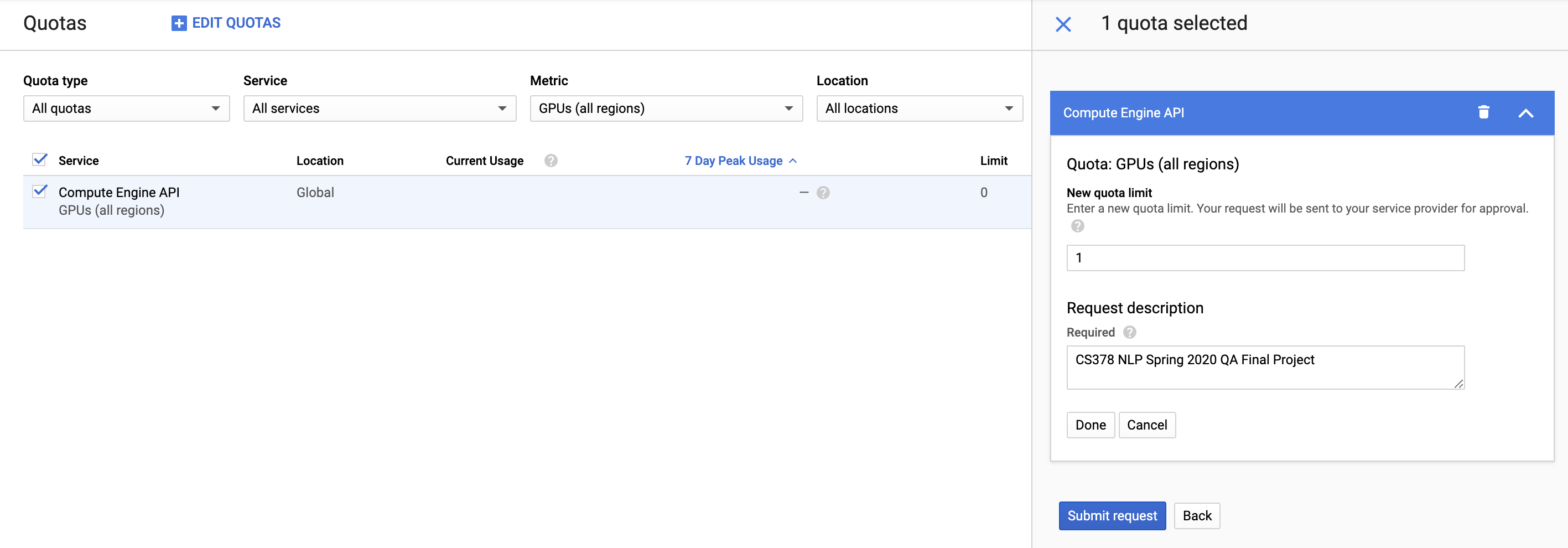The image size is (1568, 548).
Task: Open the Service filter dropdown
Action: pyautogui.click(x=379, y=108)
